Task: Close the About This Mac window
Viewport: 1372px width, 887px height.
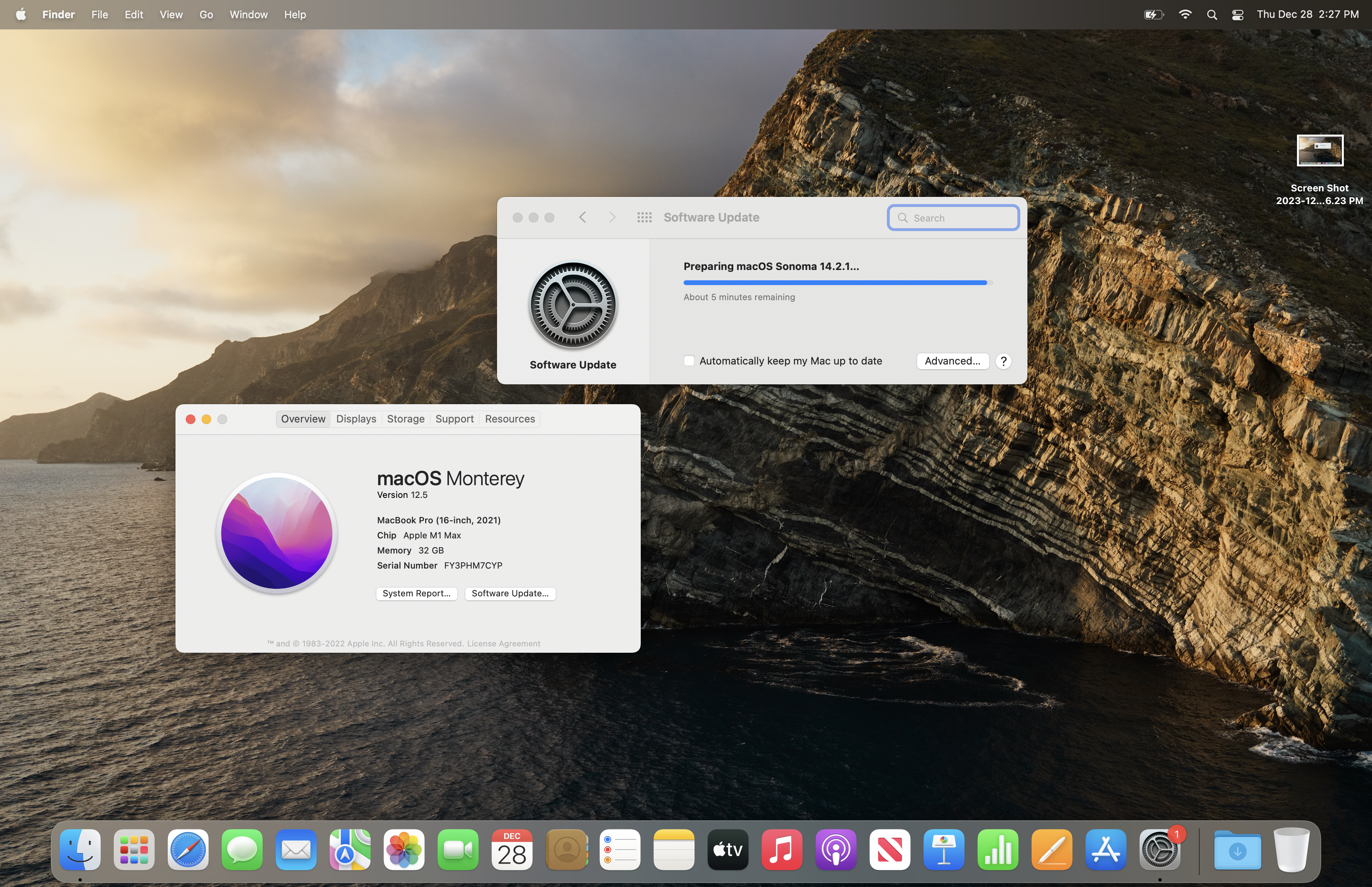Action: (x=191, y=419)
